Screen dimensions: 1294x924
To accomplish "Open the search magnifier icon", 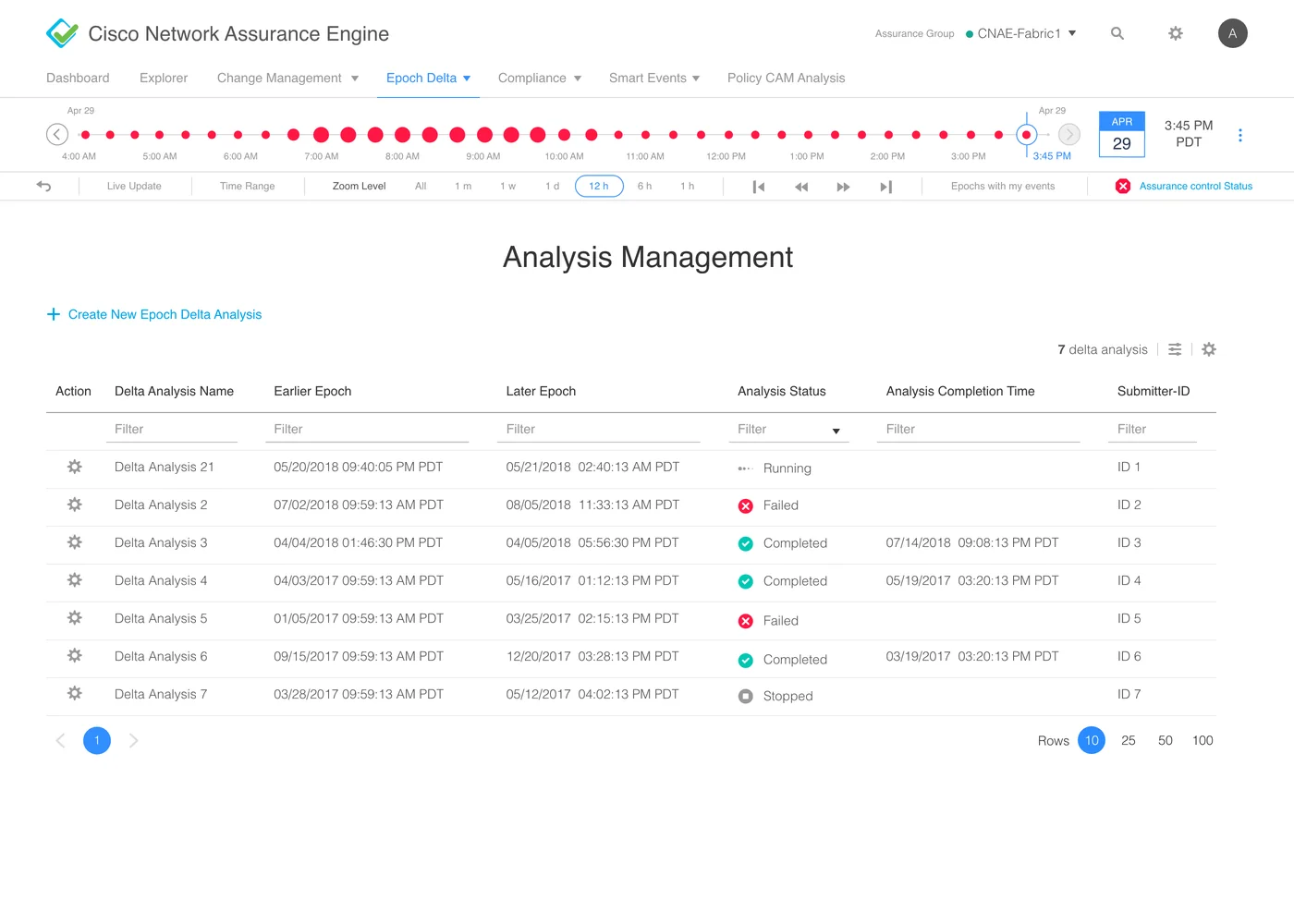I will [x=1117, y=33].
